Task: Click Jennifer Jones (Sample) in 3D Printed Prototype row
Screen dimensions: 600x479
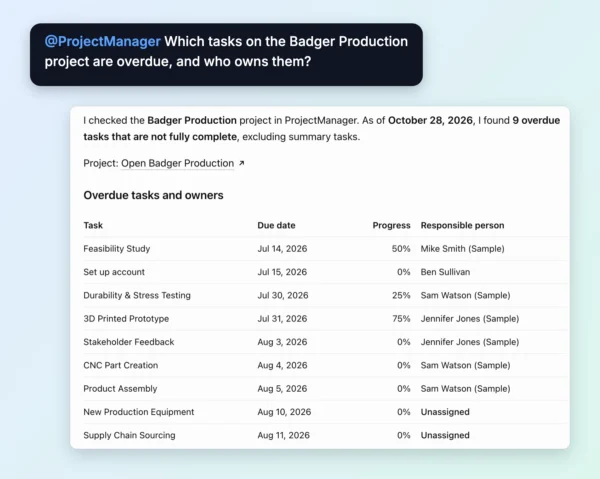Action: pyautogui.click(x=470, y=319)
